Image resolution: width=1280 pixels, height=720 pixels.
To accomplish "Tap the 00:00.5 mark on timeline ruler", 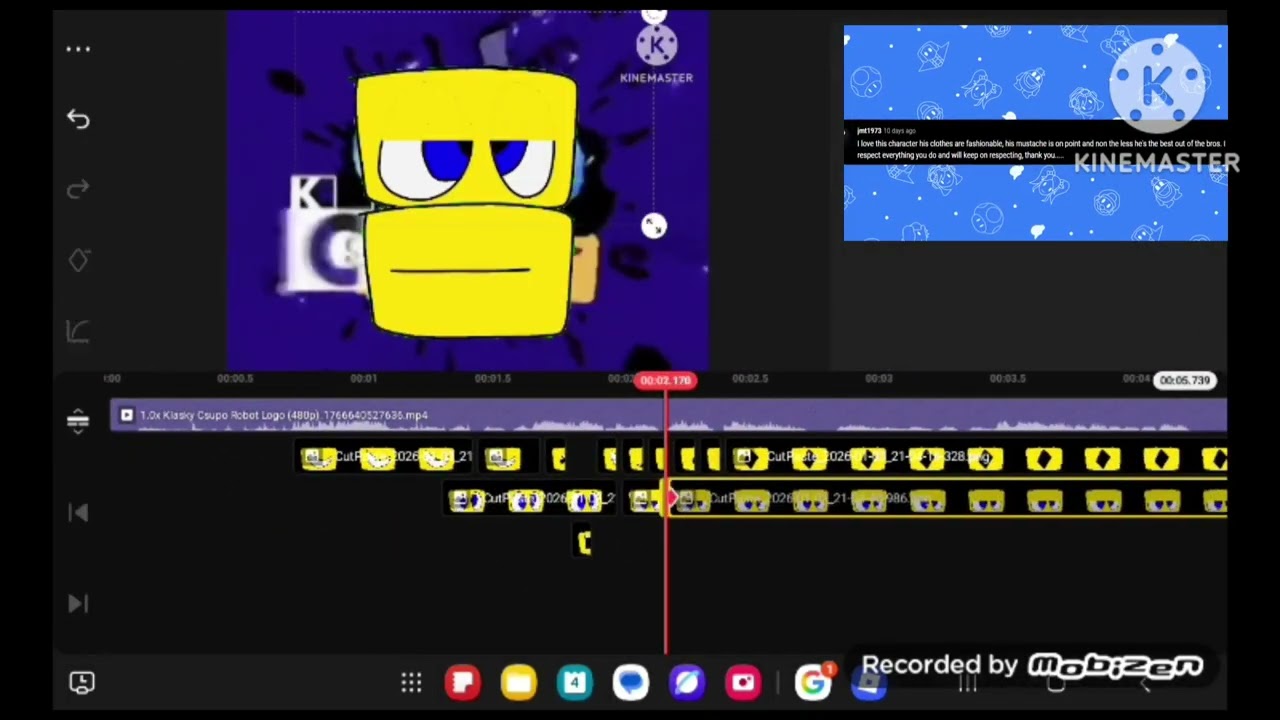I will point(235,379).
